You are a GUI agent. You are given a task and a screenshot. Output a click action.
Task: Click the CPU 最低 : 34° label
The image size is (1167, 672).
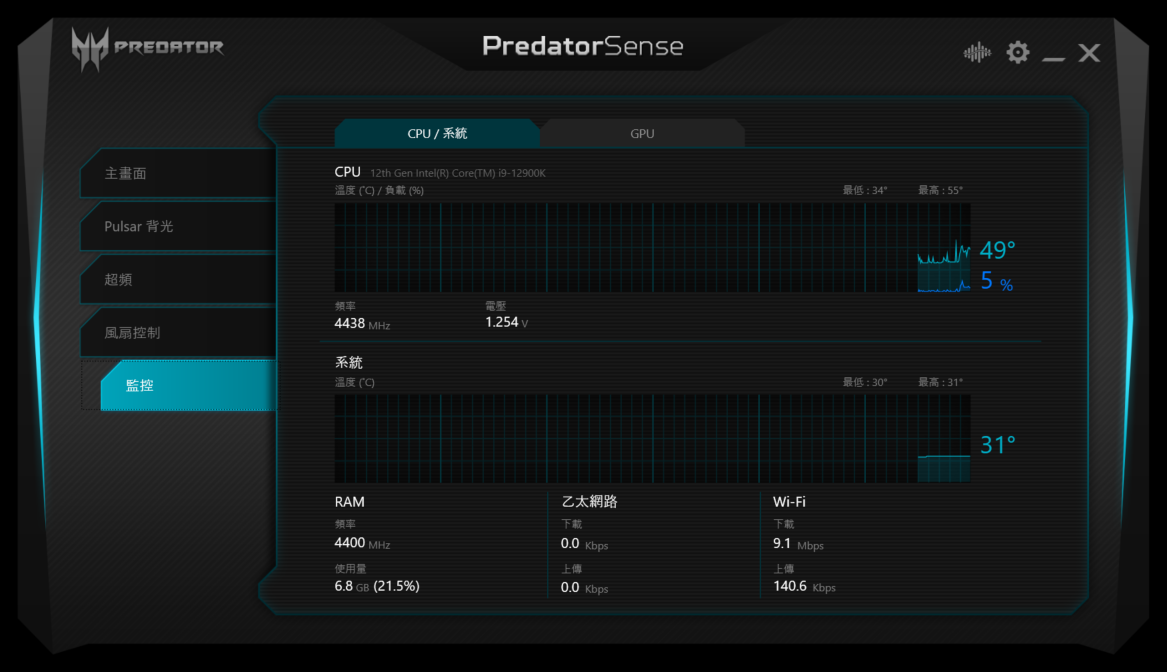tap(865, 191)
